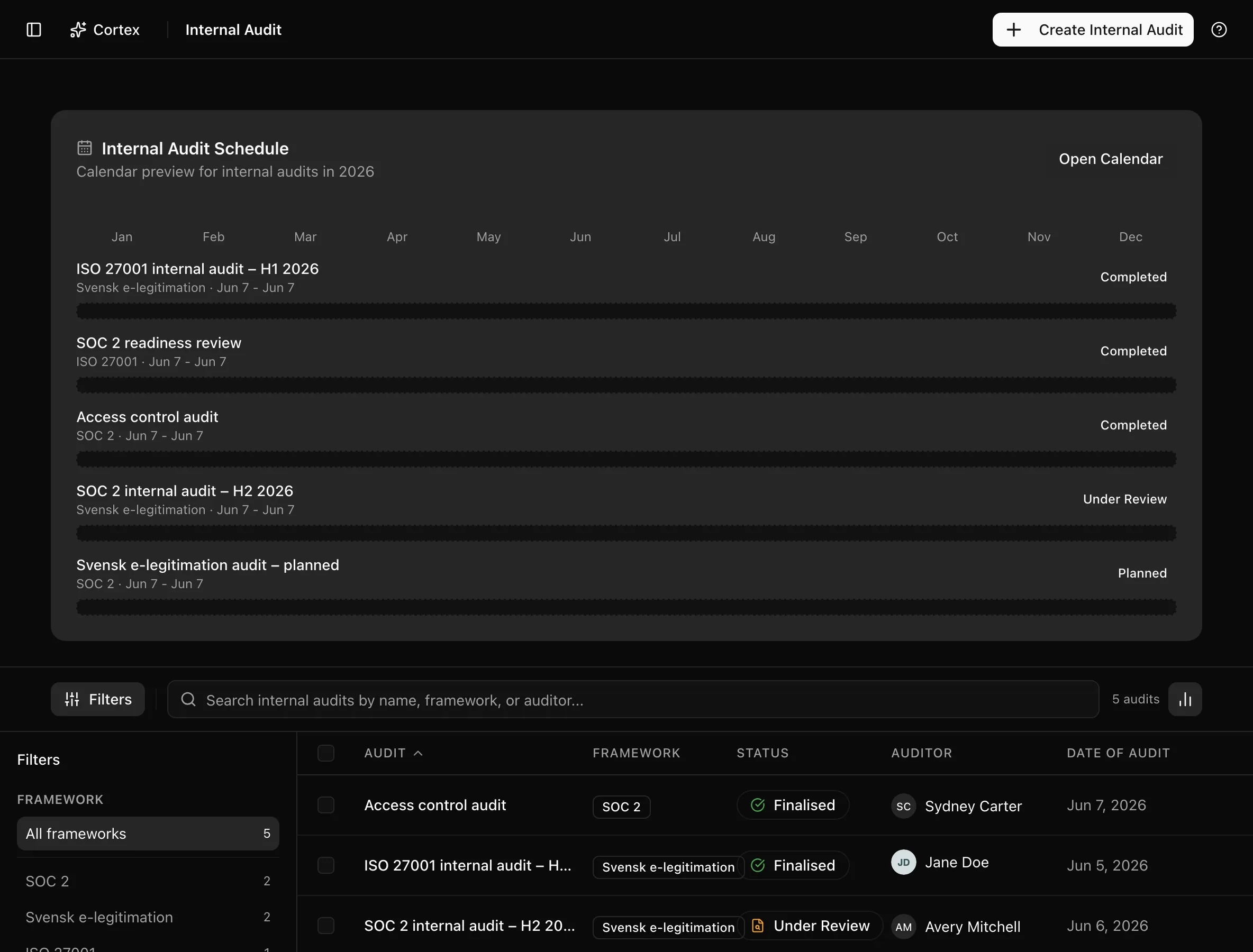Click the JD avatar for Jane Doe

[903, 863]
